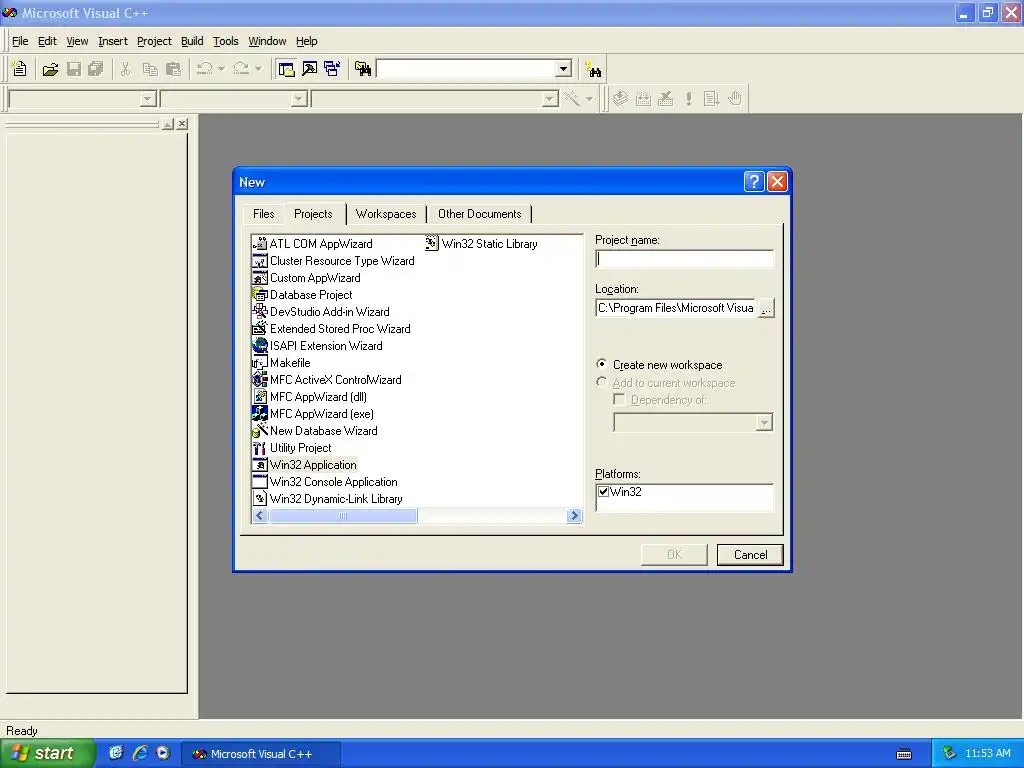This screenshot has height=768, width=1024.
Task: Click the WizardBar actions wand icon
Action: (x=572, y=99)
